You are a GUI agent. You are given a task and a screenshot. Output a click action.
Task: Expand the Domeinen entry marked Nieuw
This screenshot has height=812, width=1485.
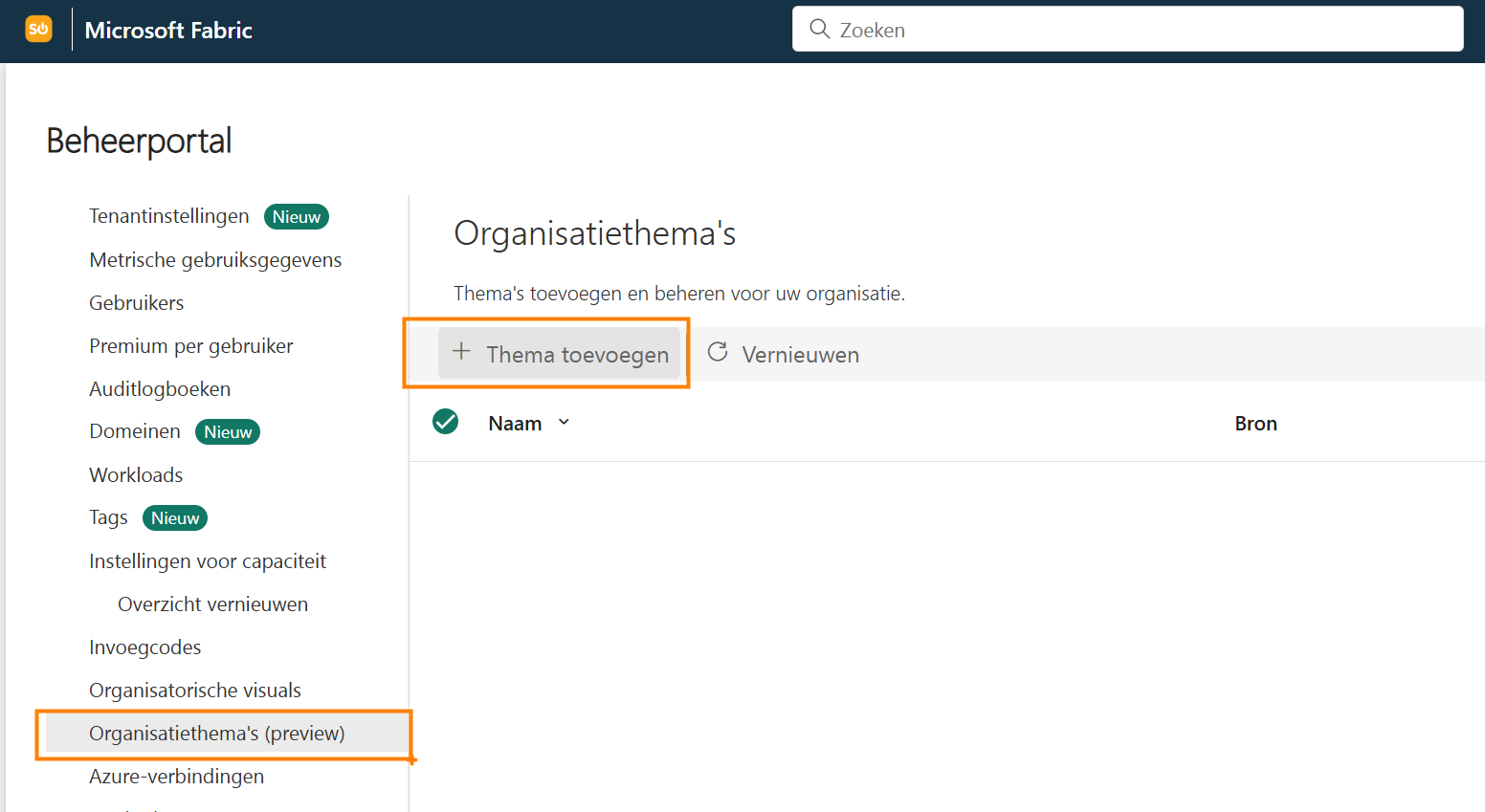pos(134,431)
